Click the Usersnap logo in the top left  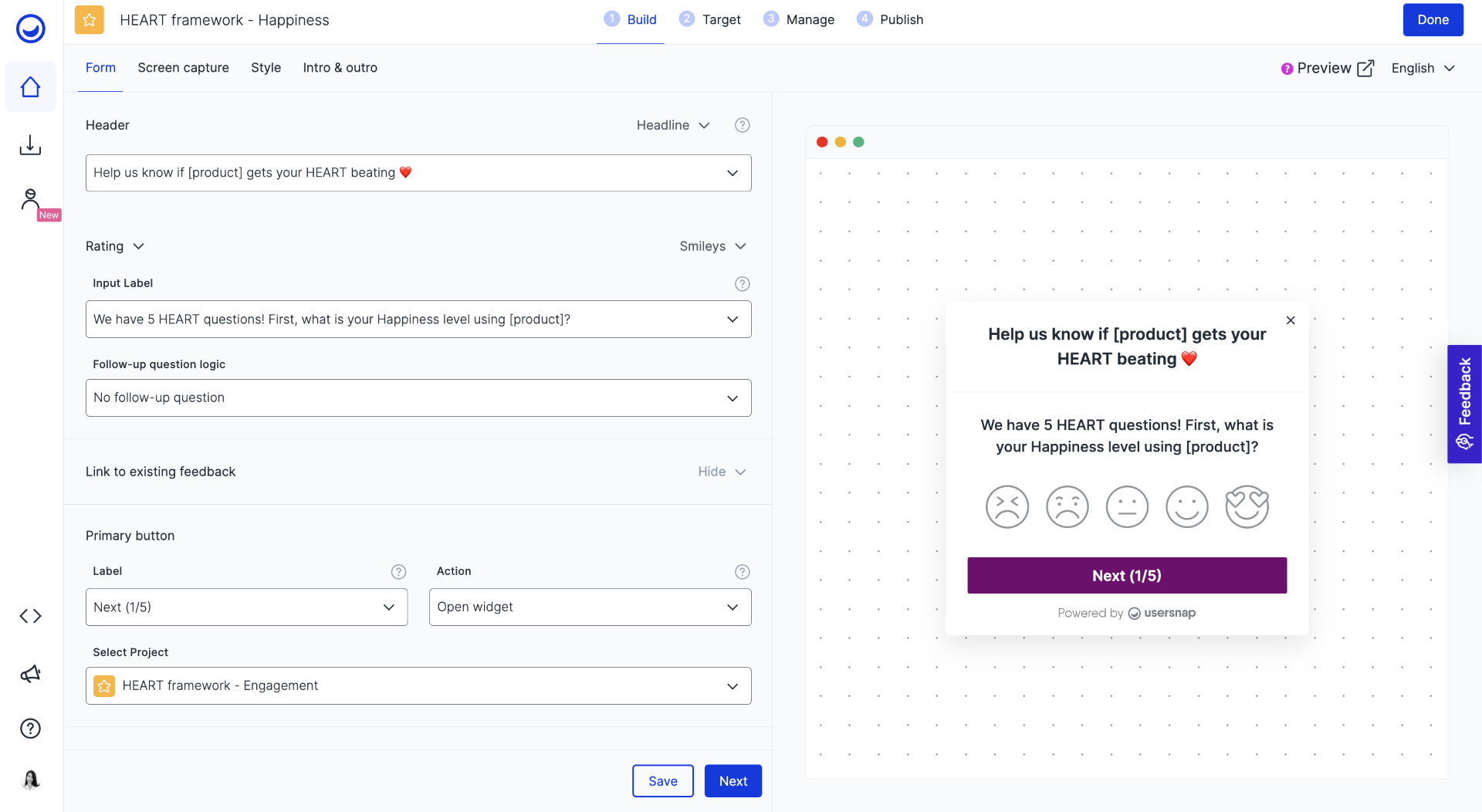point(29,29)
